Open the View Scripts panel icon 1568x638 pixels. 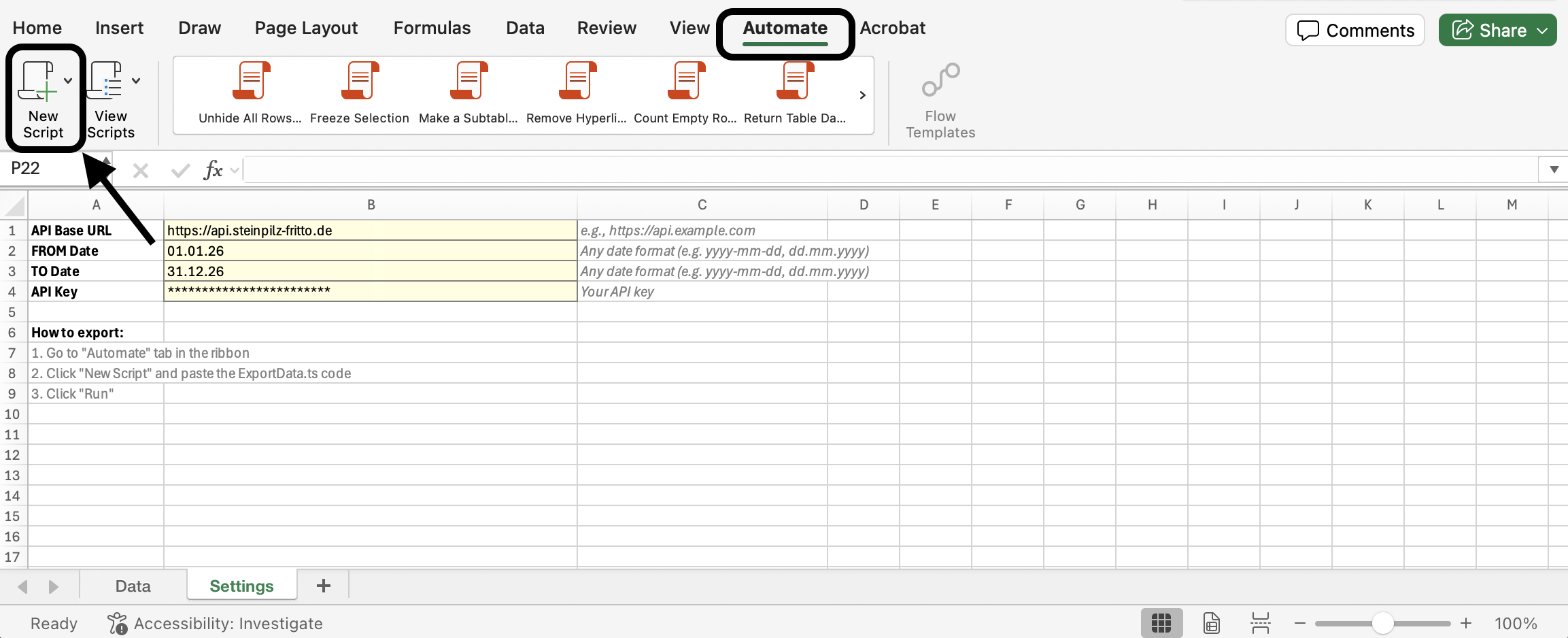[x=106, y=82]
